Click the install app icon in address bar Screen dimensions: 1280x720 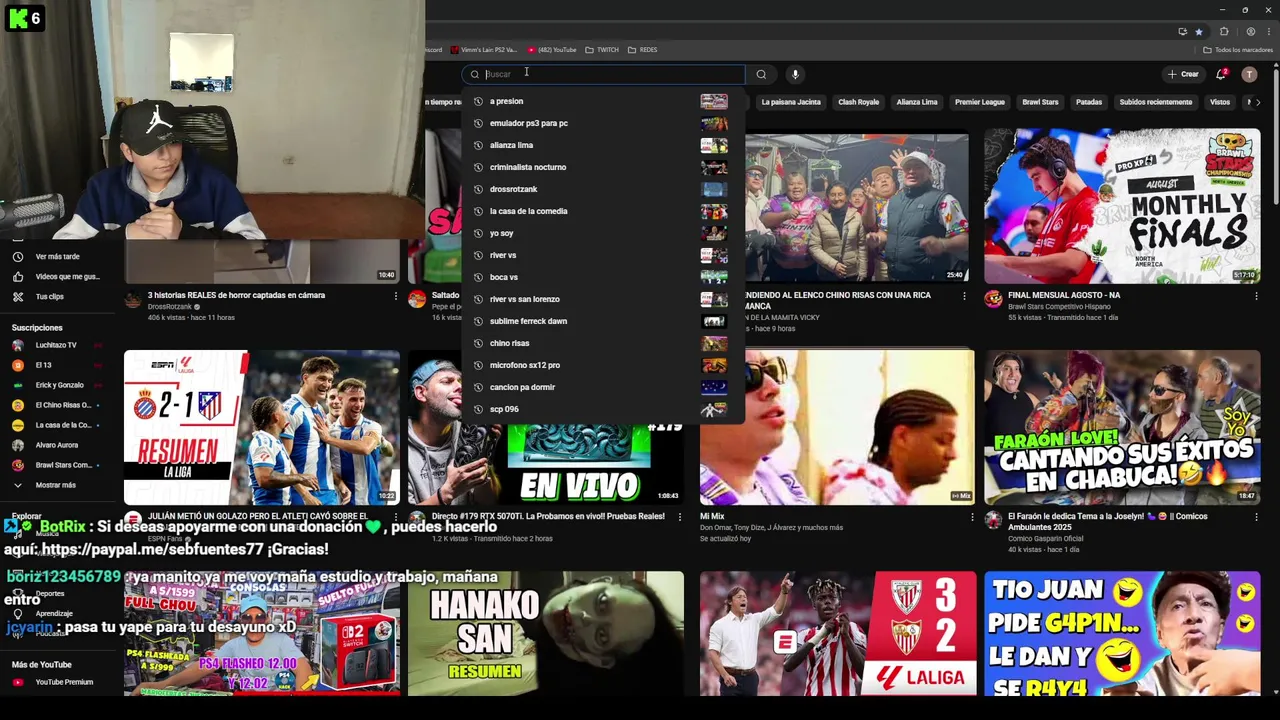(x=1183, y=31)
